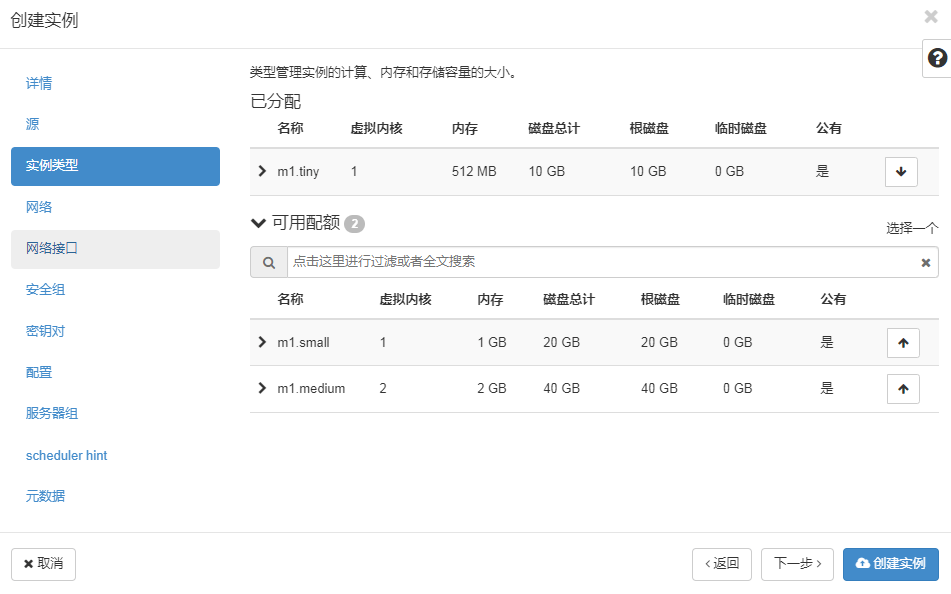Go to the 网络 step
Viewport: 951px width, 594px height.
coord(39,207)
